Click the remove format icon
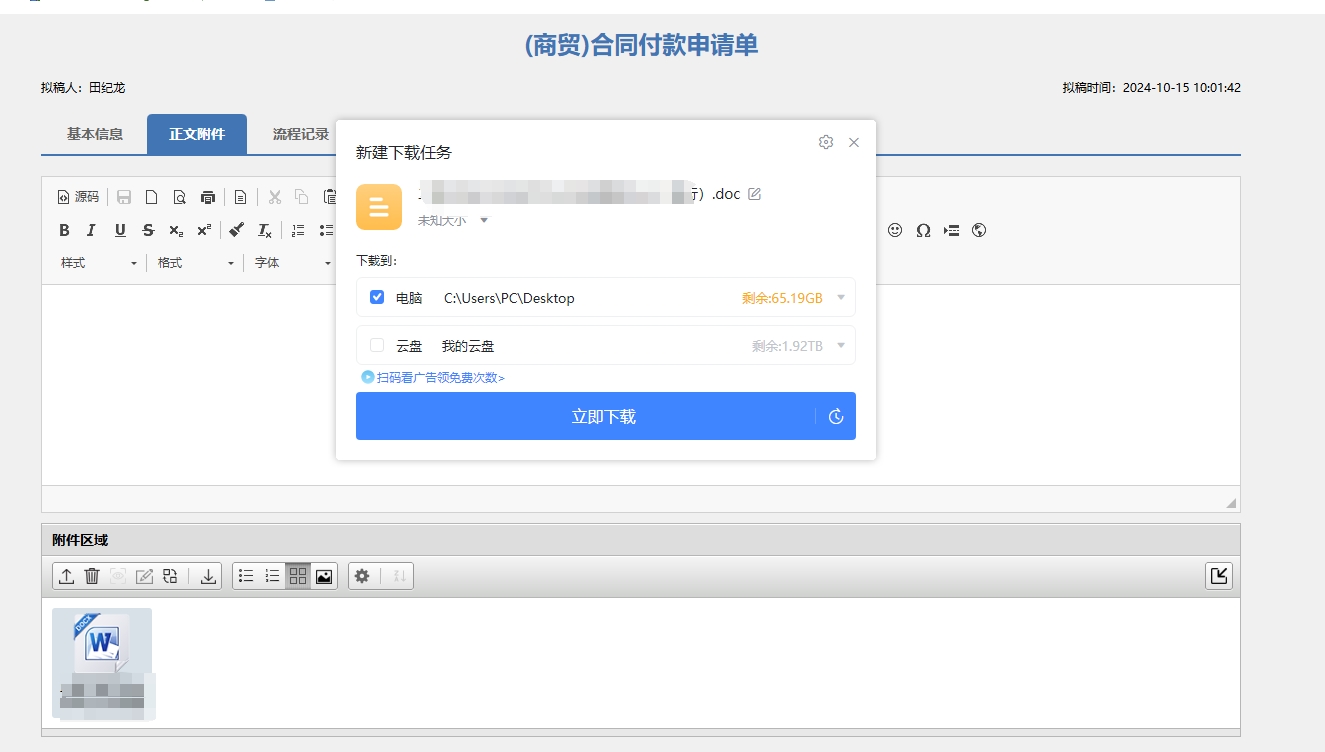The height and width of the screenshot is (752, 1325). 265,230
